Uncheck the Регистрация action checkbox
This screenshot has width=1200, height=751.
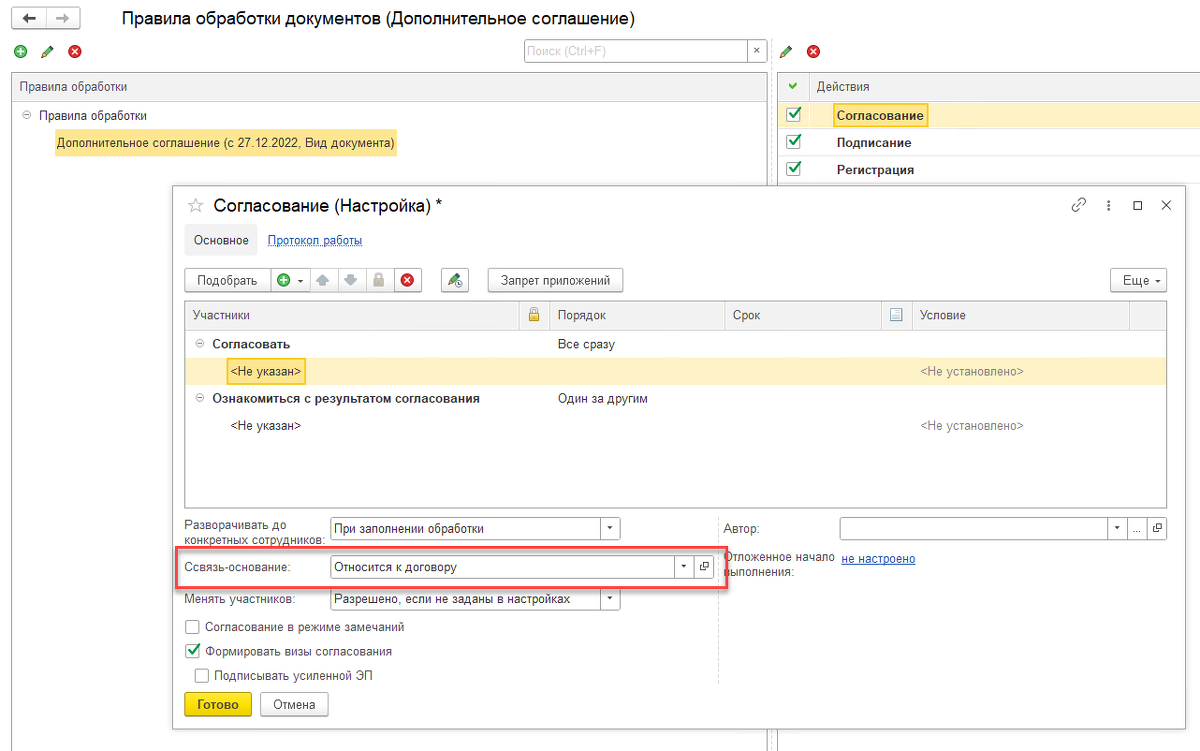point(794,169)
